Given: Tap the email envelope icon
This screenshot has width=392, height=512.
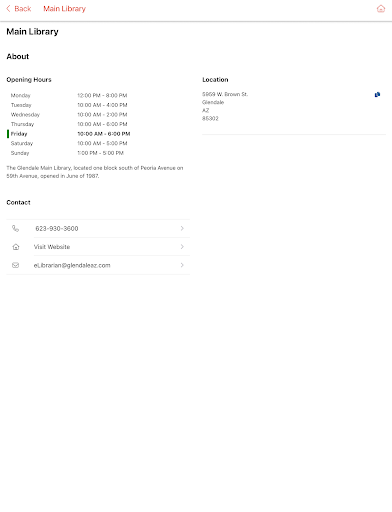Looking at the screenshot, I should [x=15, y=265].
